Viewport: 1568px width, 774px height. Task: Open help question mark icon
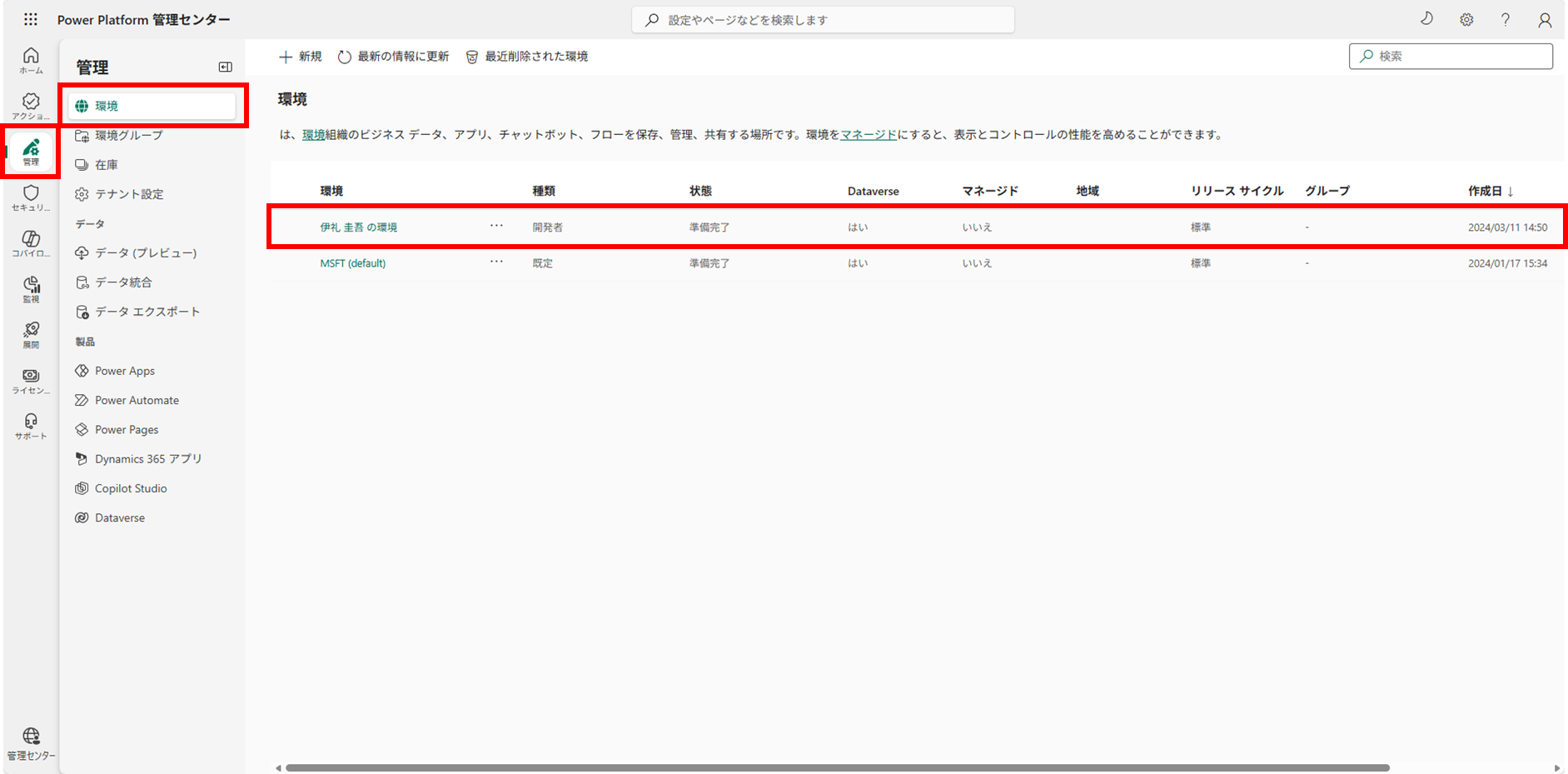(x=1506, y=19)
